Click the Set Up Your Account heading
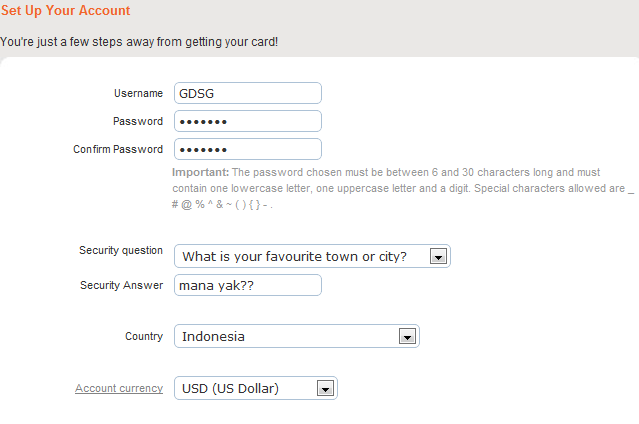Image resolution: width=639 pixels, height=424 pixels. (x=65, y=11)
